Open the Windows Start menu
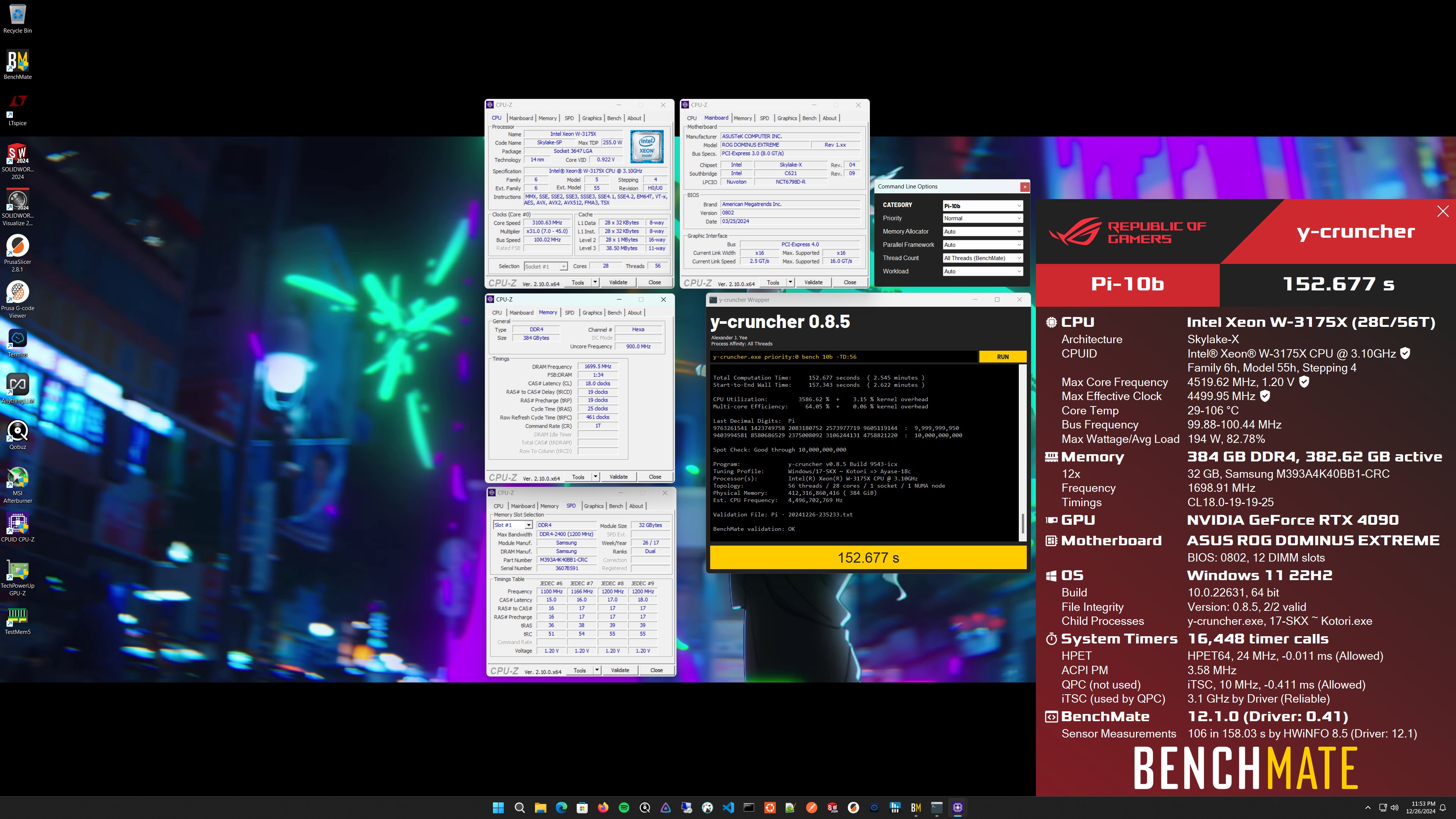 (498, 808)
